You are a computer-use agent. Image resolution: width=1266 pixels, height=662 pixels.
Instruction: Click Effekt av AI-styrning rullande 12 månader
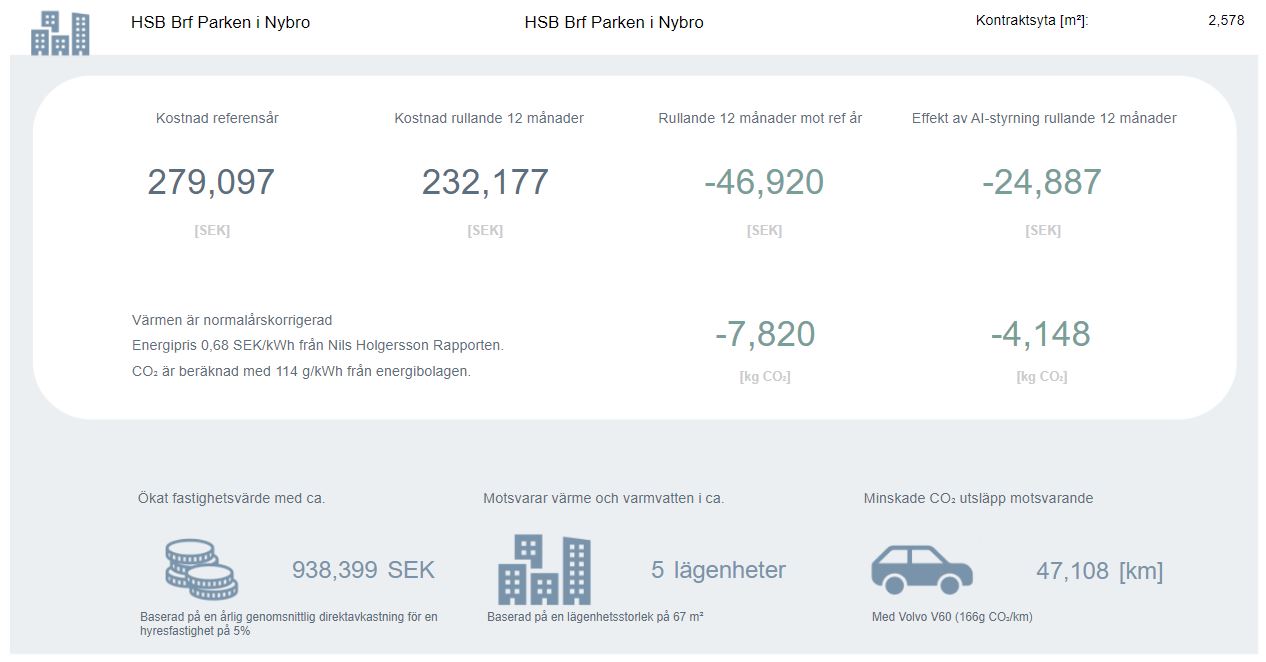tap(1044, 118)
